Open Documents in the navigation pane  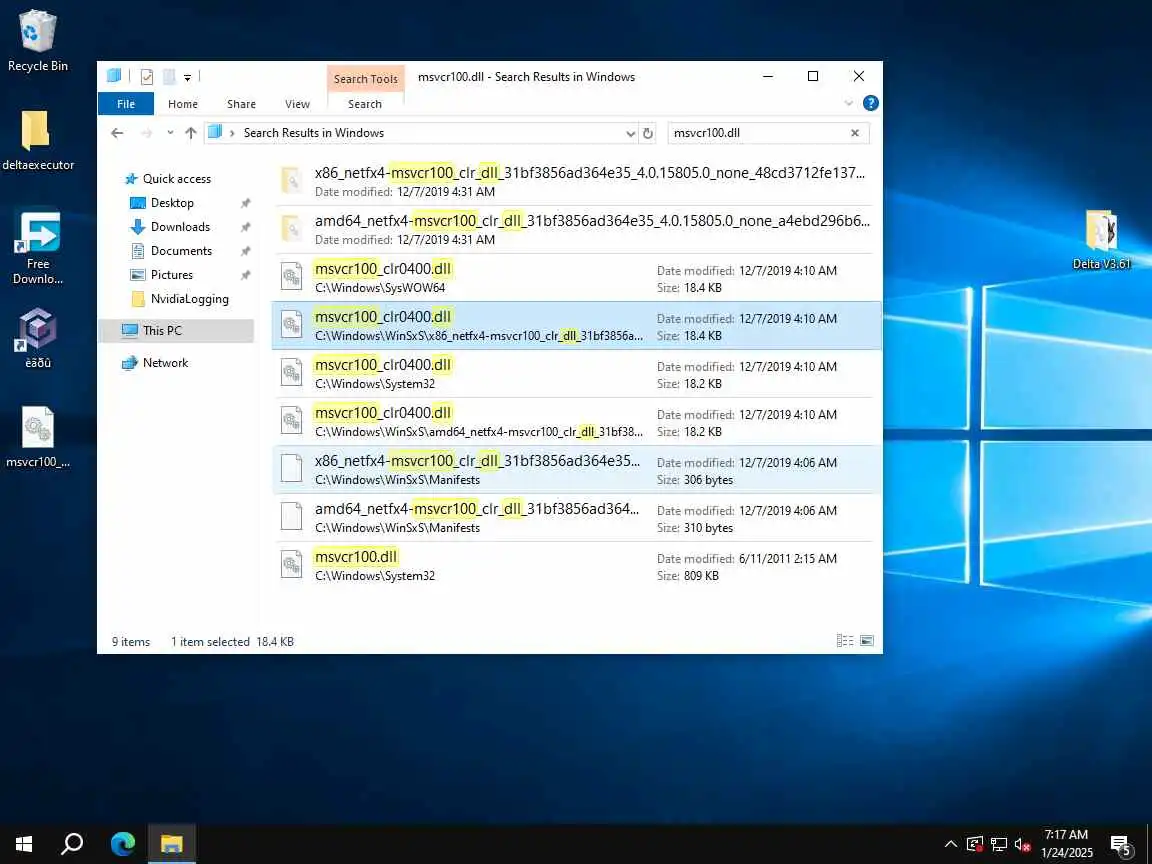tap(181, 251)
